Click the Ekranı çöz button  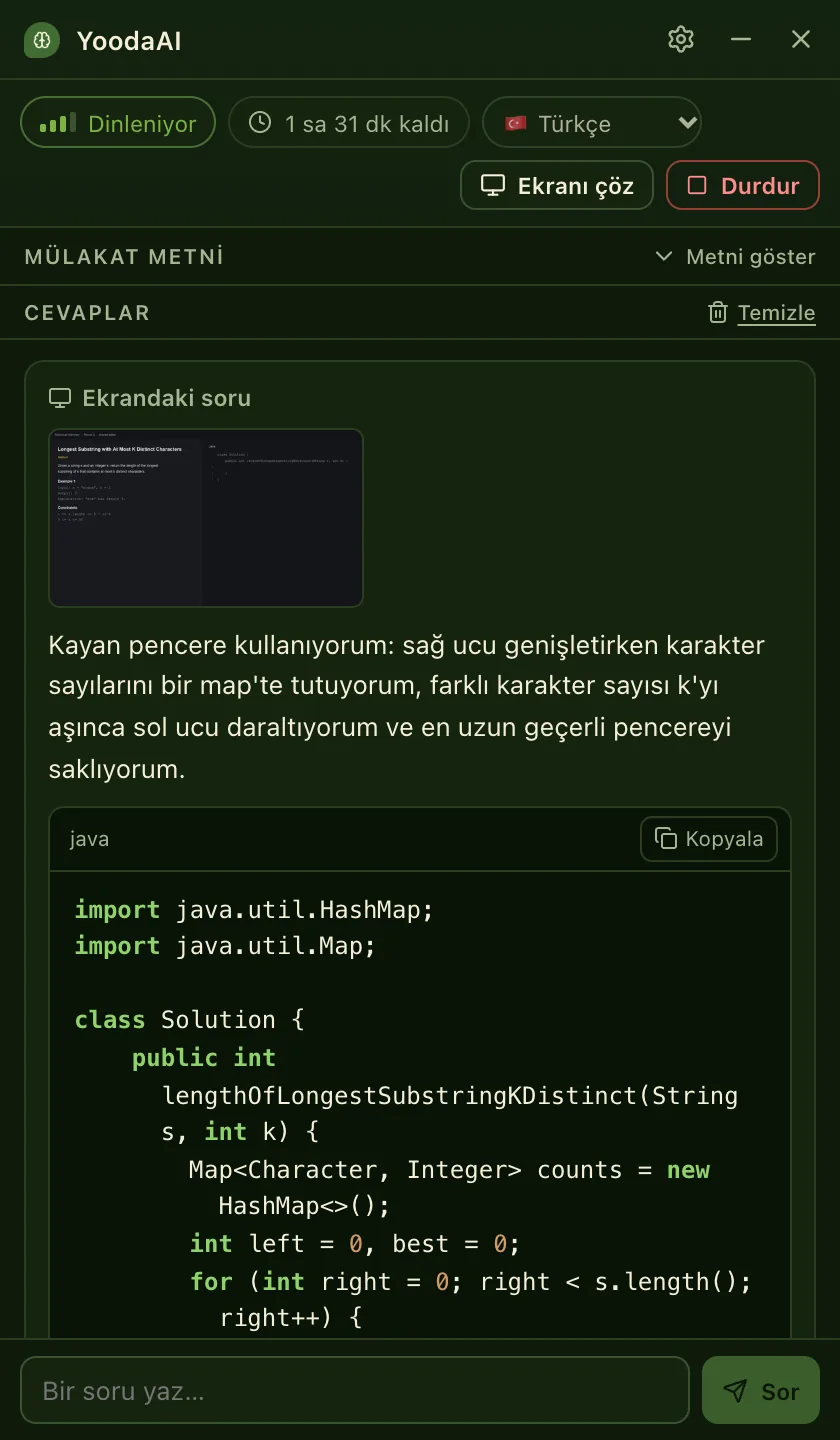click(557, 185)
